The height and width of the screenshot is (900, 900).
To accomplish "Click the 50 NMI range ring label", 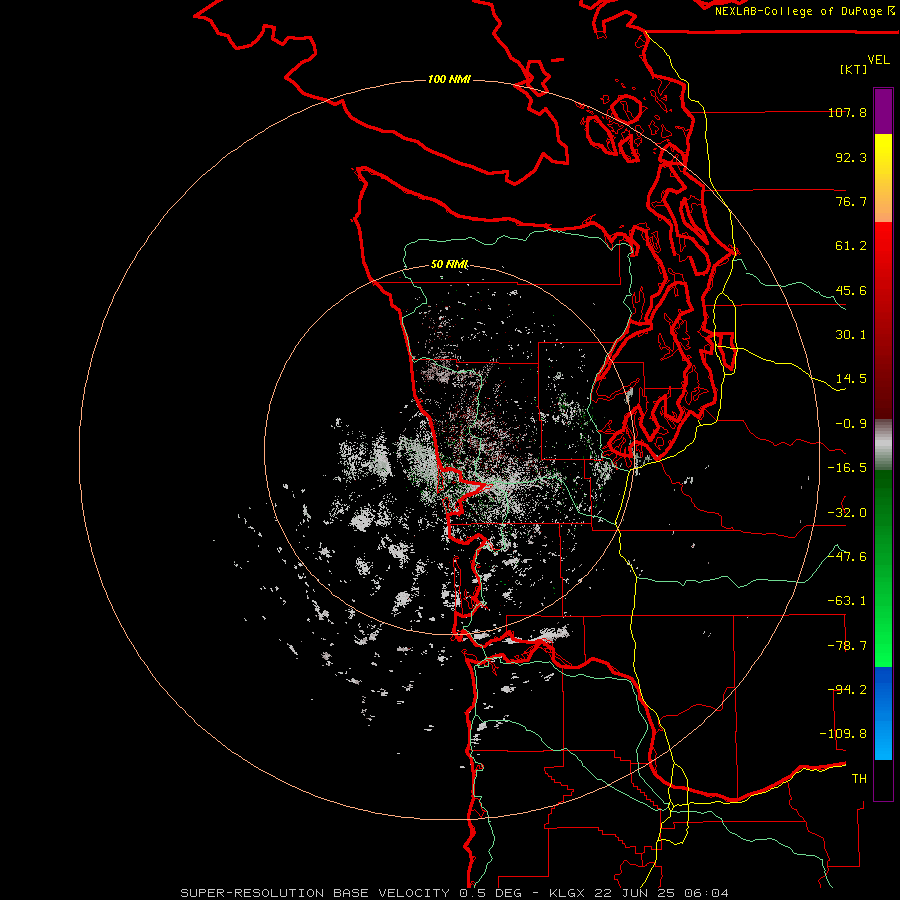I will pos(449,265).
